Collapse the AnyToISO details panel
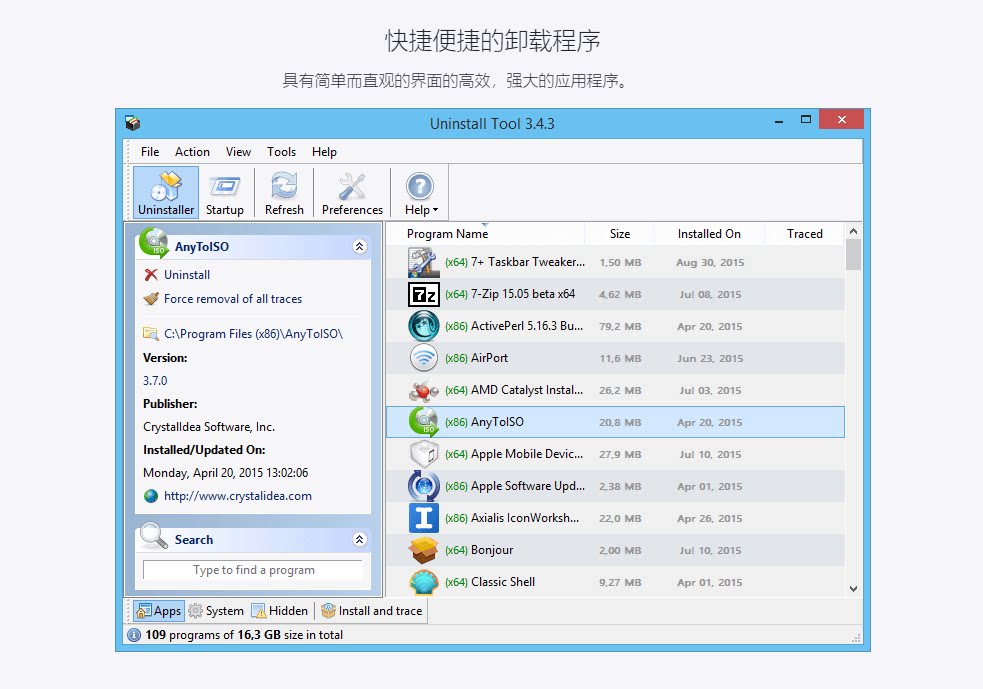Image resolution: width=983 pixels, height=689 pixels. coord(359,246)
